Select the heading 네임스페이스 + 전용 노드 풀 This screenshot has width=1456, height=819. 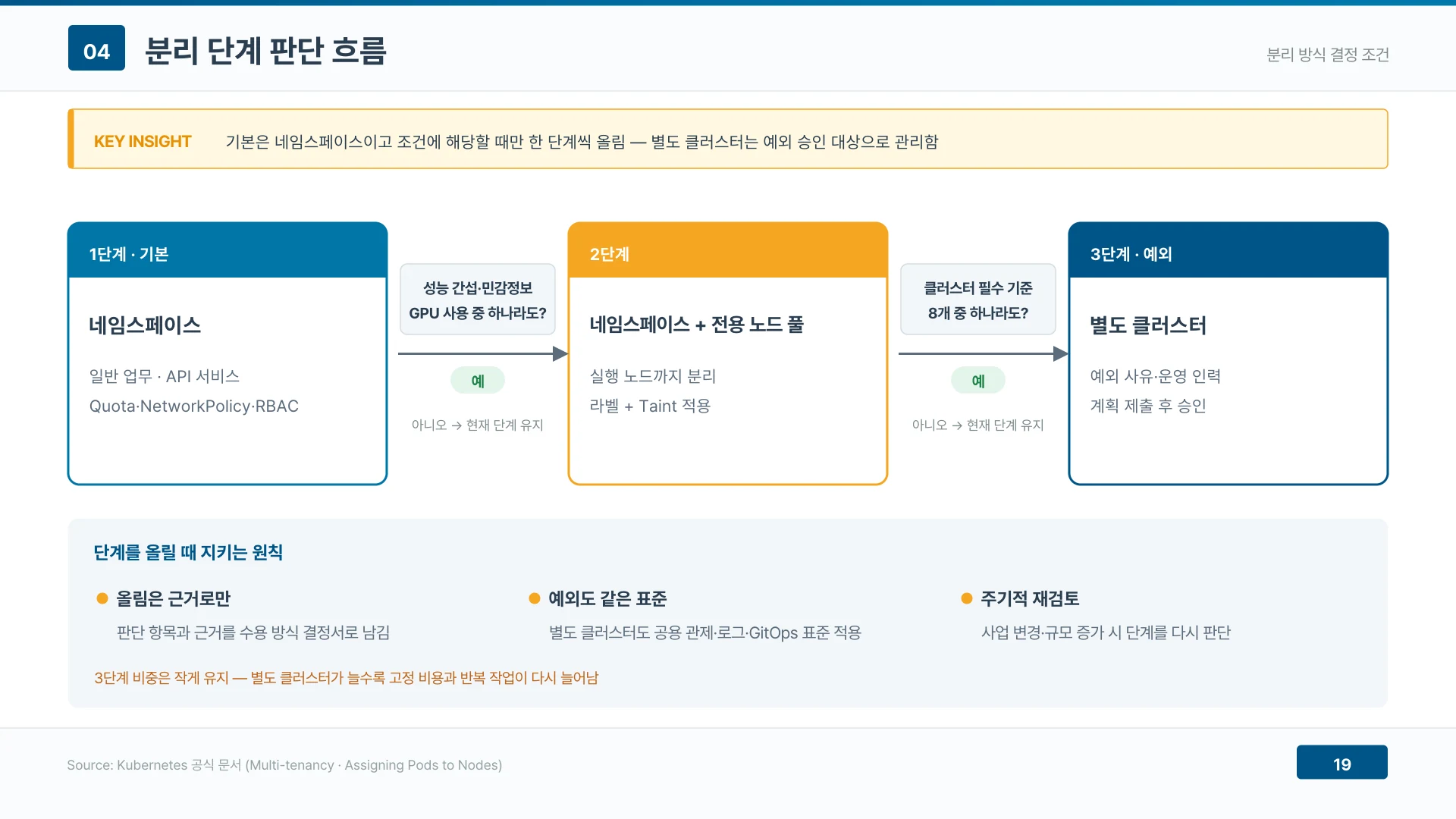[697, 325]
